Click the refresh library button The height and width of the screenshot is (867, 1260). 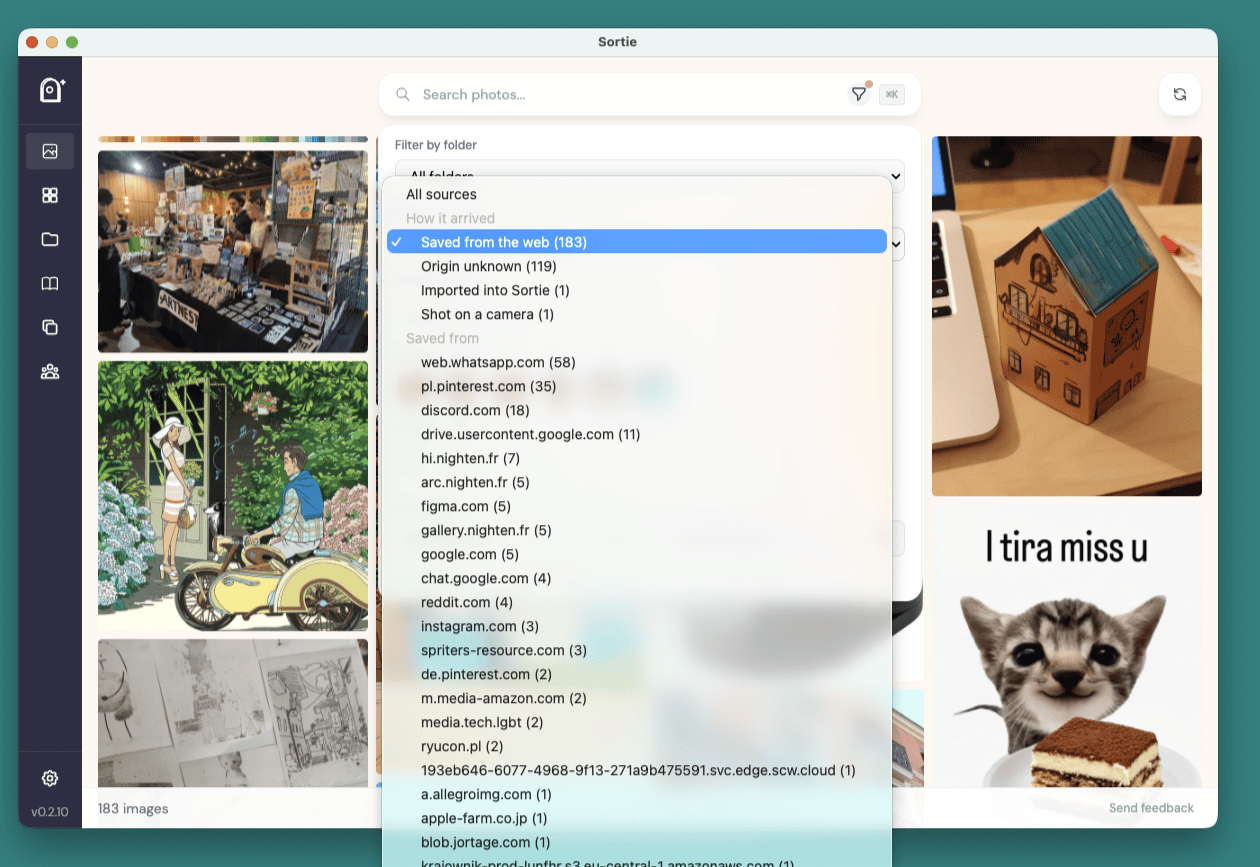(x=1180, y=94)
